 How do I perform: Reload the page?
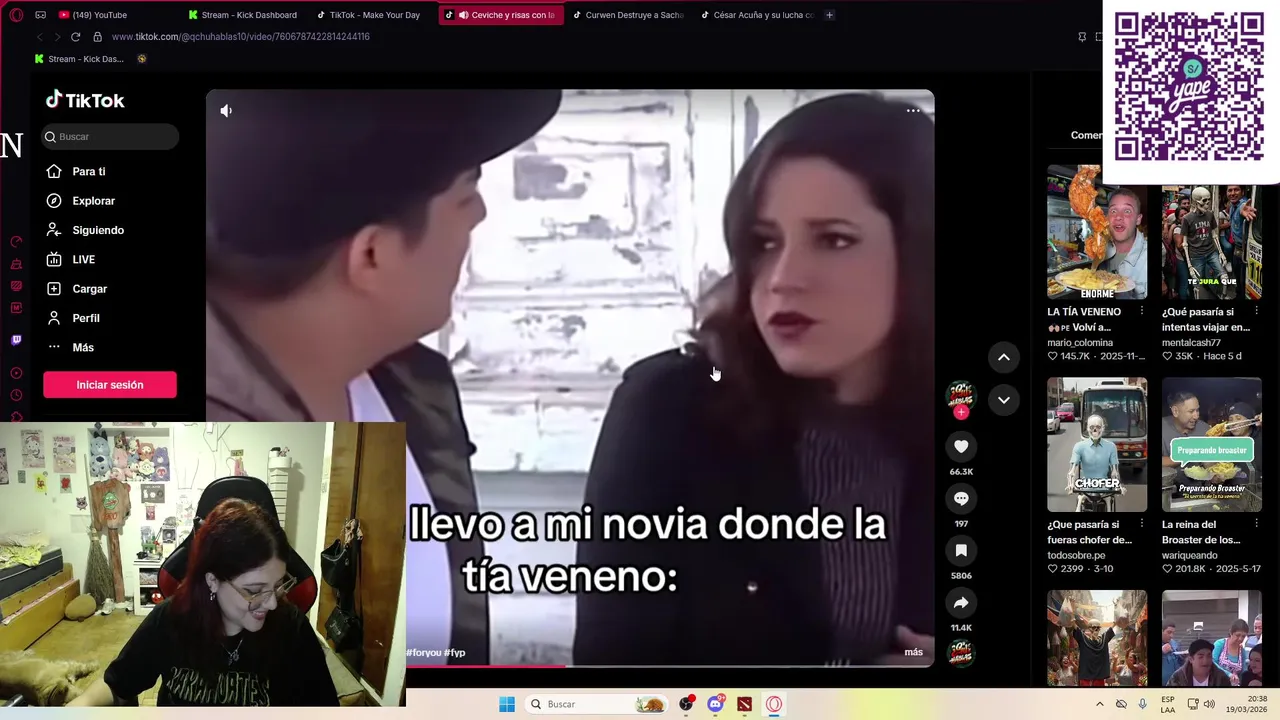point(75,37)
